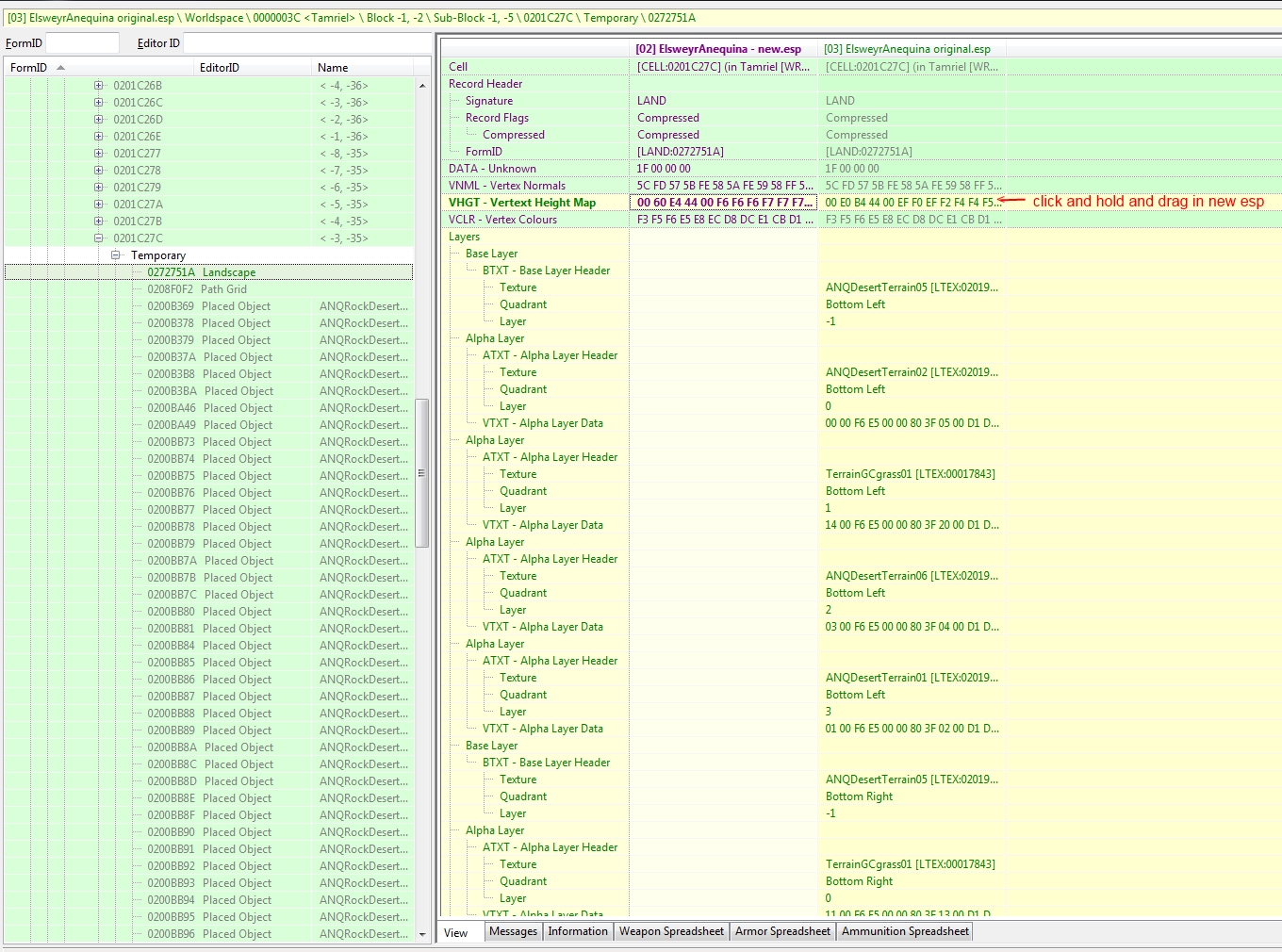
Task: Sort tree by FormID column header
Action: (x=99, y=68)
